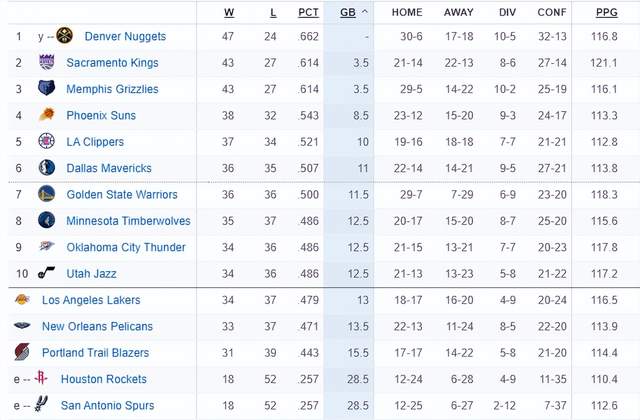This screenshot has width=640, height=420.
Task: Click the Portland Trail Blazers logo icon
Action: (x=22, y=352)
